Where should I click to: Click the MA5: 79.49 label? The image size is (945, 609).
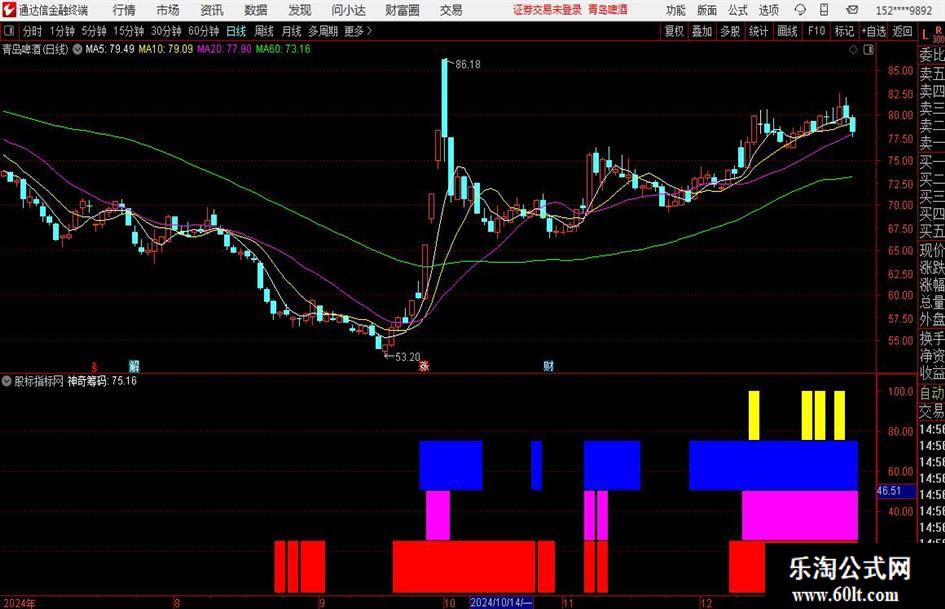(110, 49)
